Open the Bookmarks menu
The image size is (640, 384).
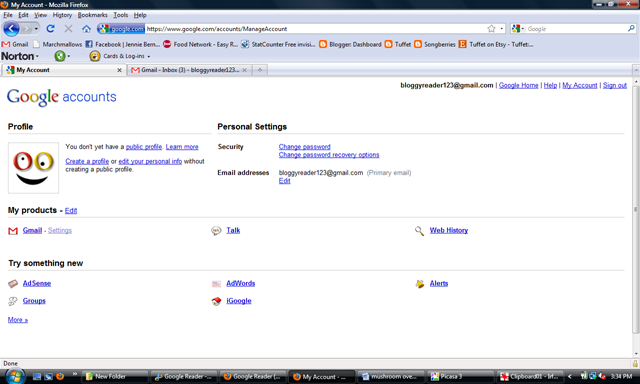point(92,15)
